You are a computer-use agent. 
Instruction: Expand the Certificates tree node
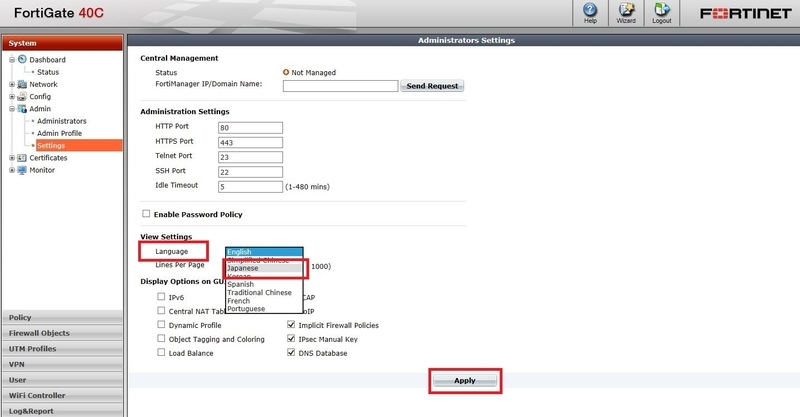coord(12,158)
